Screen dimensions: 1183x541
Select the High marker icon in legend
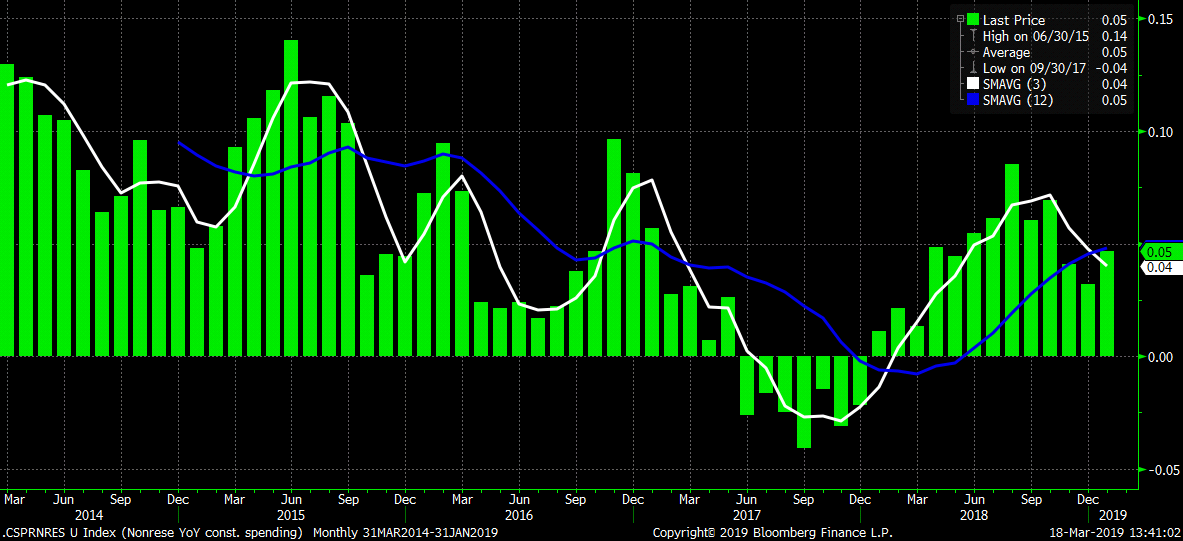tap(973, 36)
